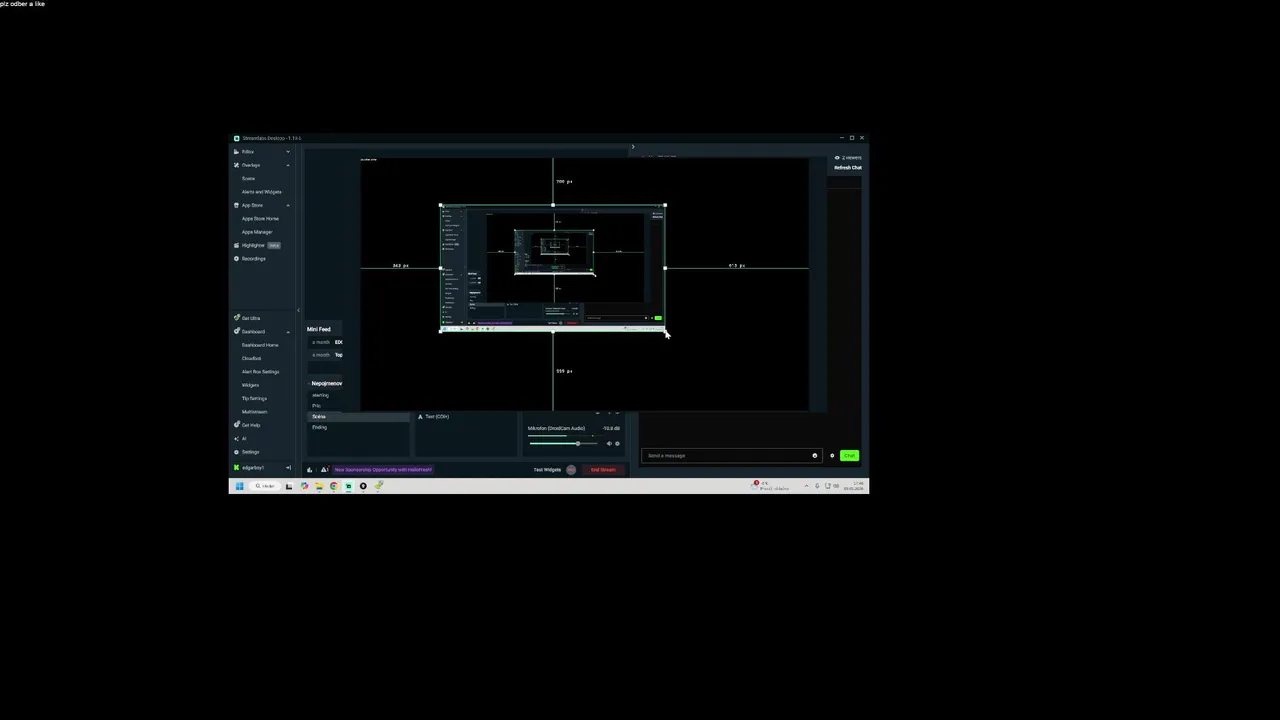Screen dimensions: 1280x720
Task: Click Test Widgets
Action: pyautogui.click(x=547, y=470)
